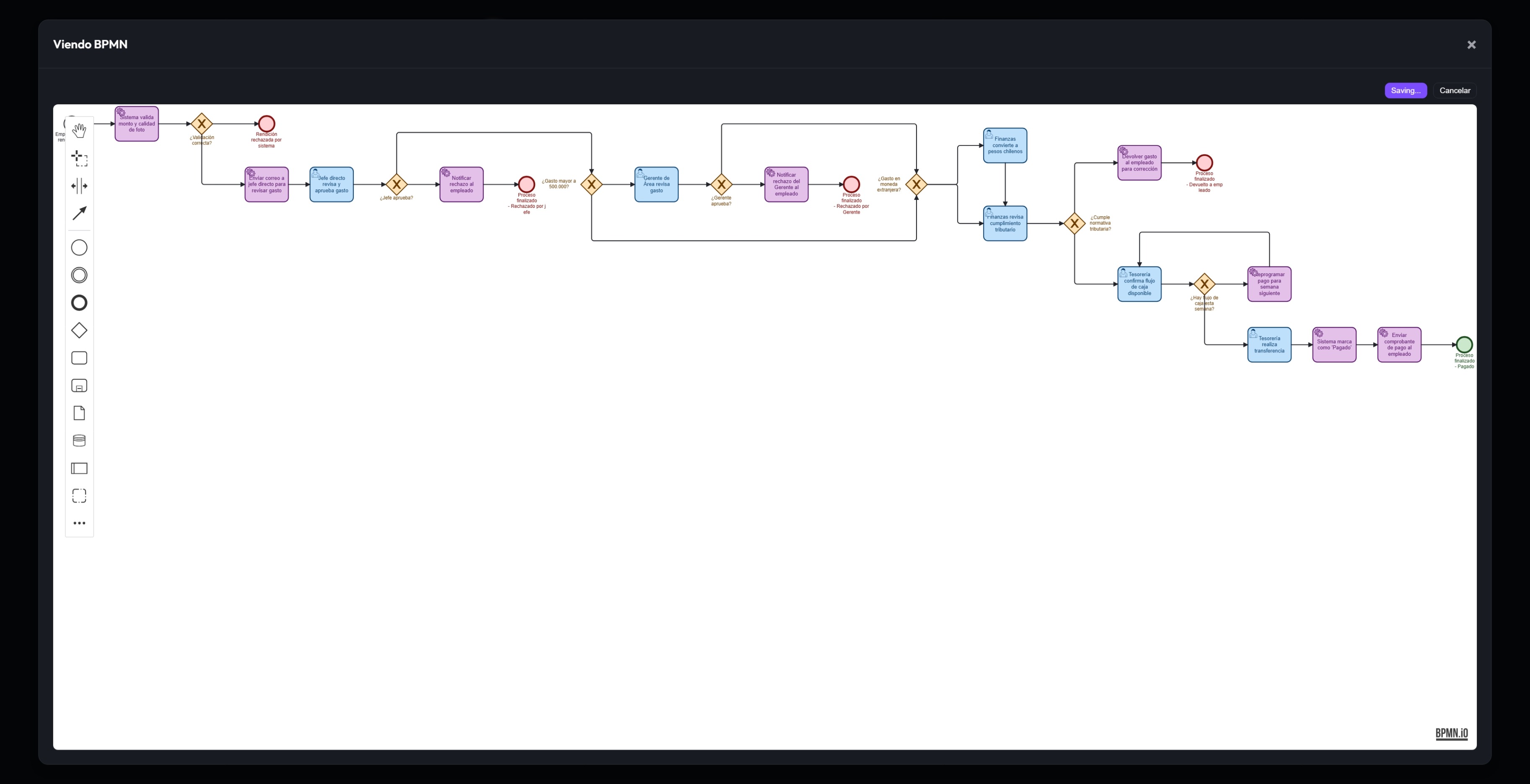Activate the Global Connect tool
Screen dimensions: 1530x784
click(79, 212)
